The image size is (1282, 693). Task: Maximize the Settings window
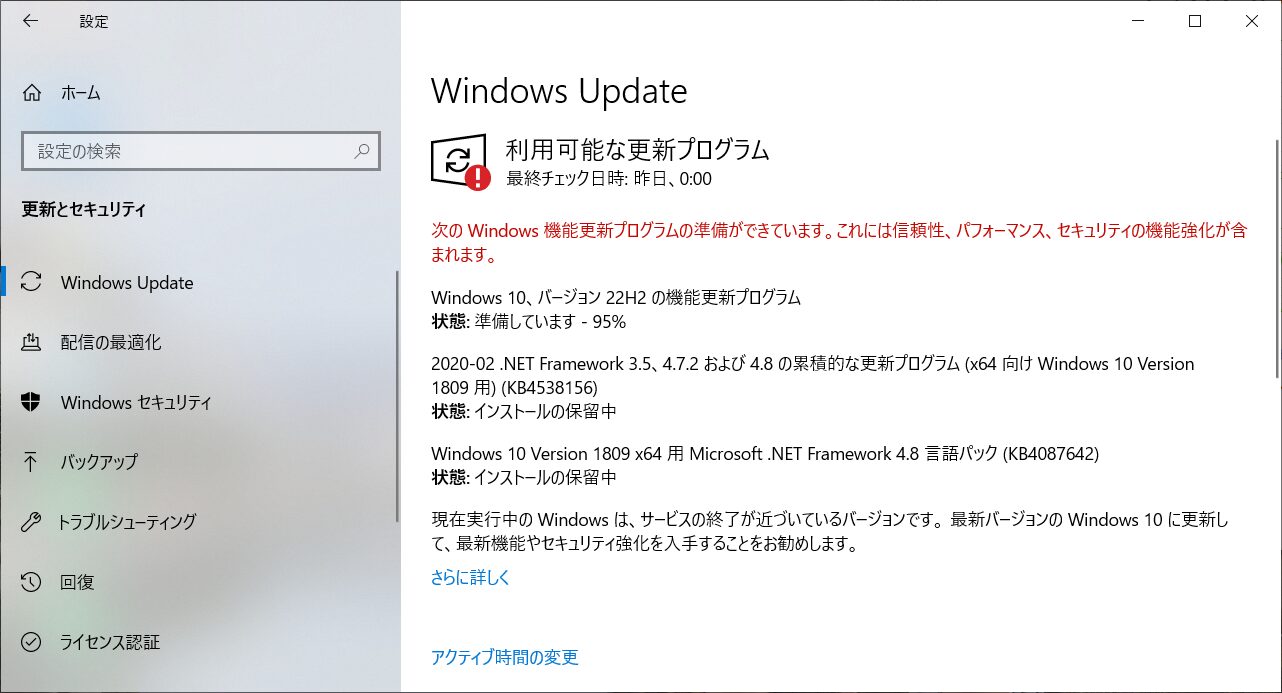click(x=1195, y=21)
